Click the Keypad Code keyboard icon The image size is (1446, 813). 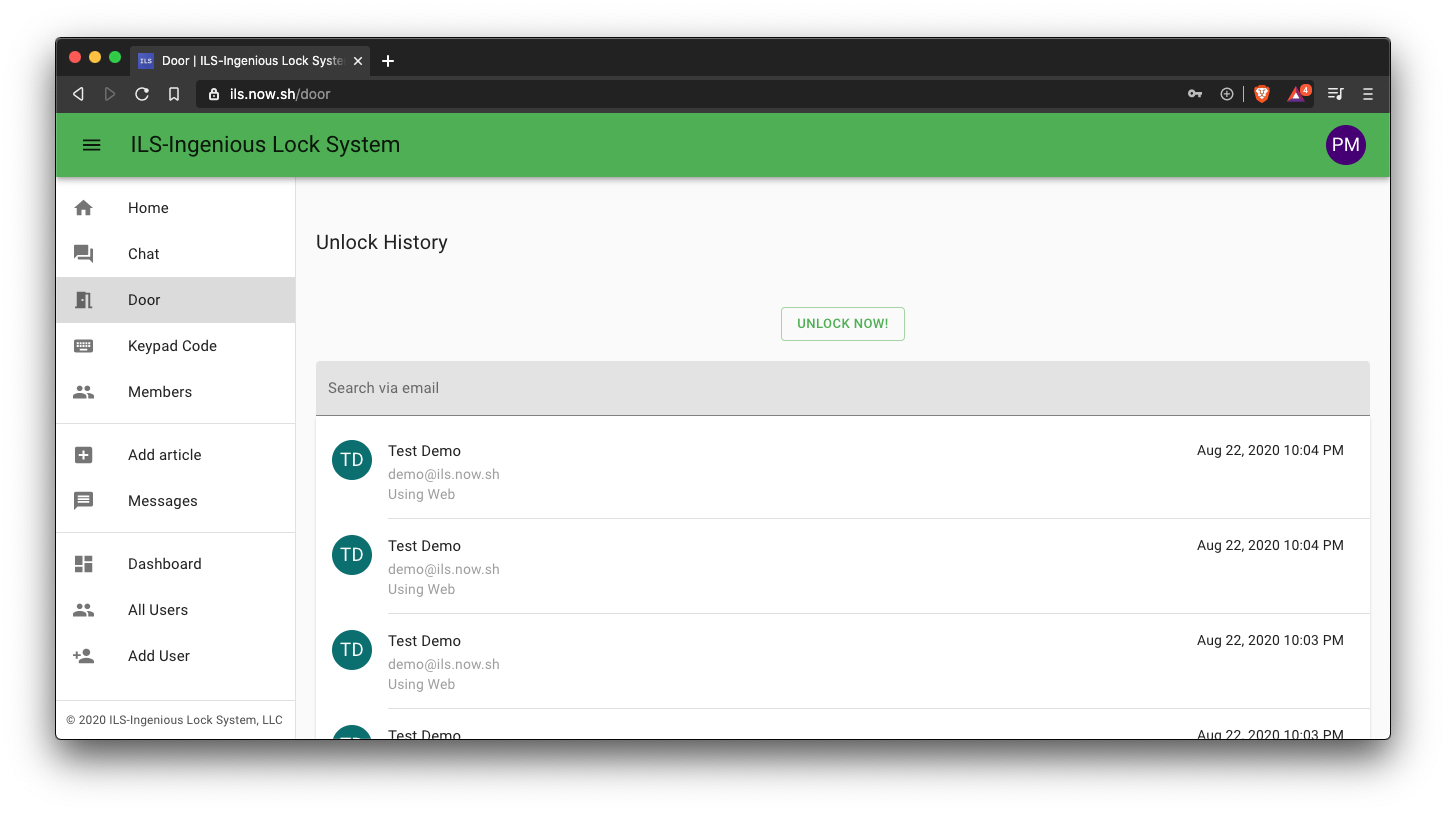click(x=84, y=346)
